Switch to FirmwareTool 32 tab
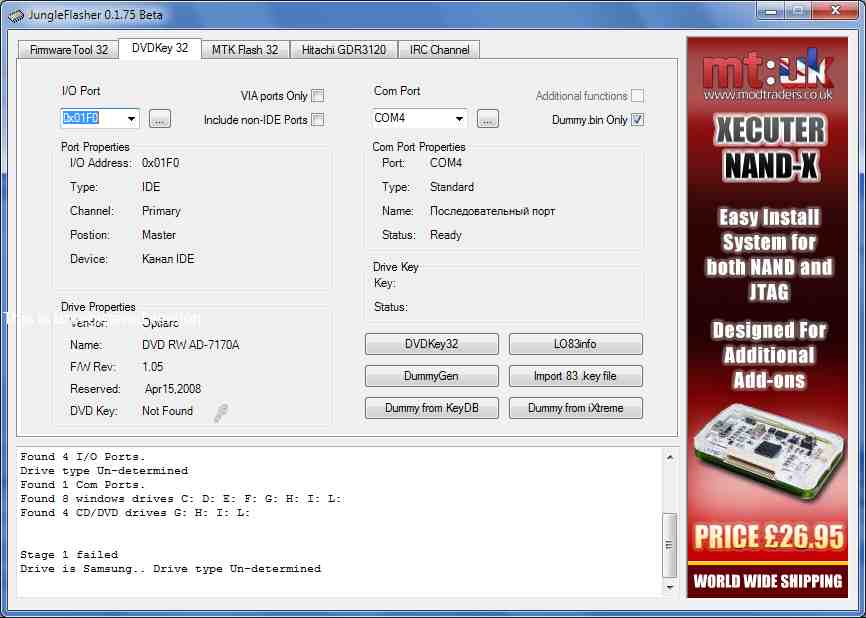The image size is (866, 618). click(x=67, y=49)
